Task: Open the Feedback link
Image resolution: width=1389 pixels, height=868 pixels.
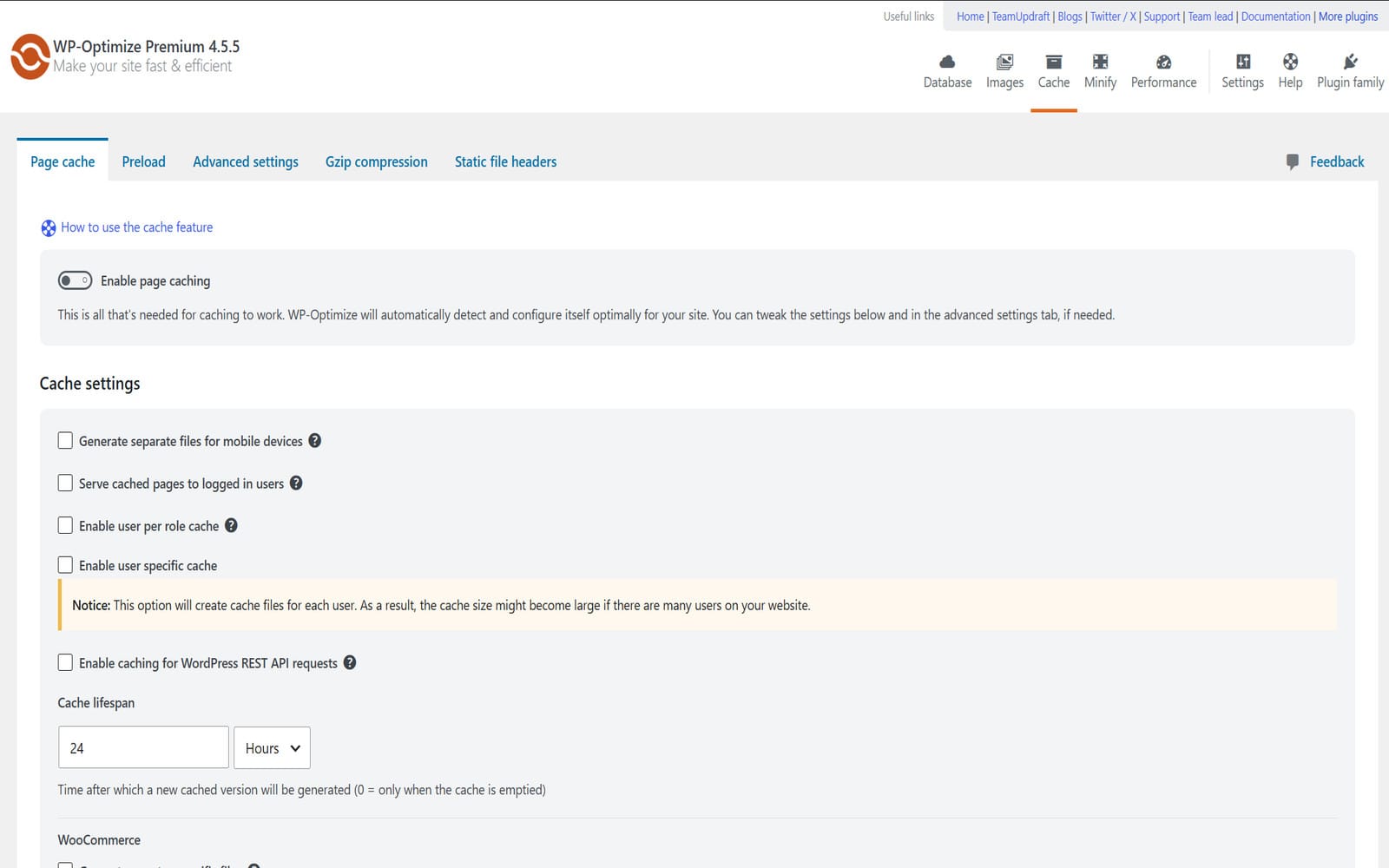Action: 1337,161
